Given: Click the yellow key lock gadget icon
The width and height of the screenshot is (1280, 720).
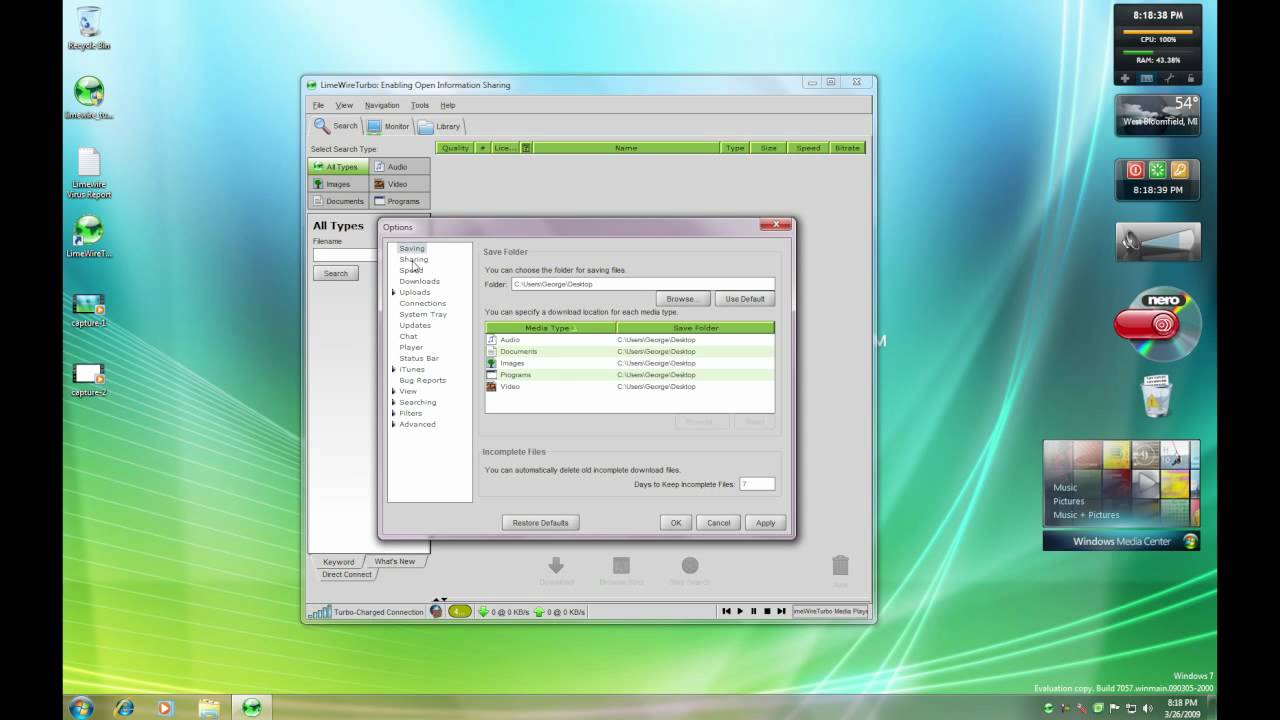Looking at the screenshot, I should pyautogui.click(x=1179, y=170).
